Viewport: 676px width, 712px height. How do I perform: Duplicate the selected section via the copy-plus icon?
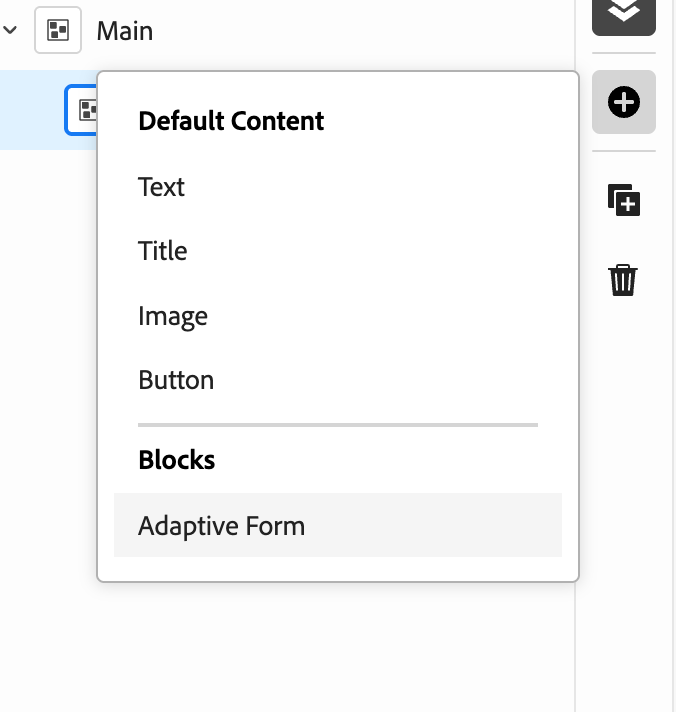point(624,200)
